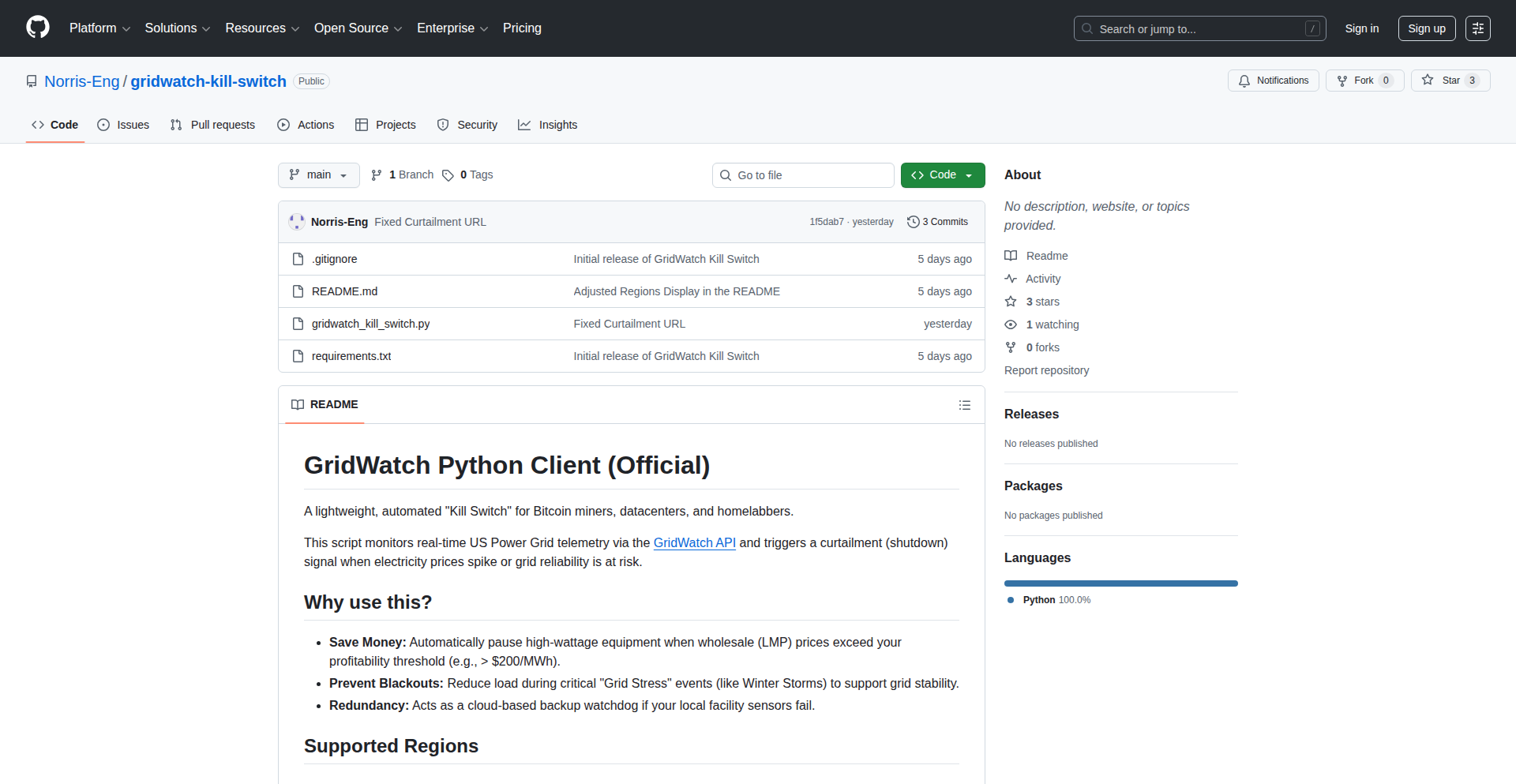Screen dimensions: 1516x784
Task: Click the Go to file search field
Action: pyautogui.click(x=802, y=174)
